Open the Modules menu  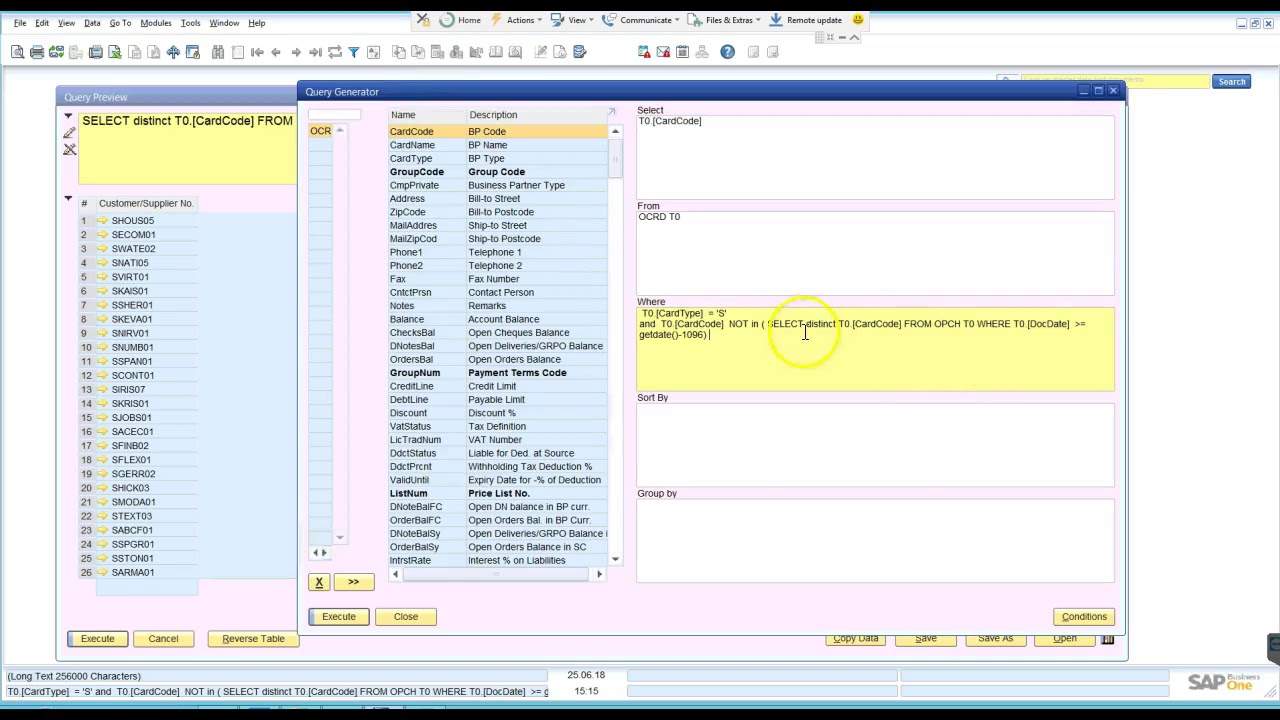156,23
